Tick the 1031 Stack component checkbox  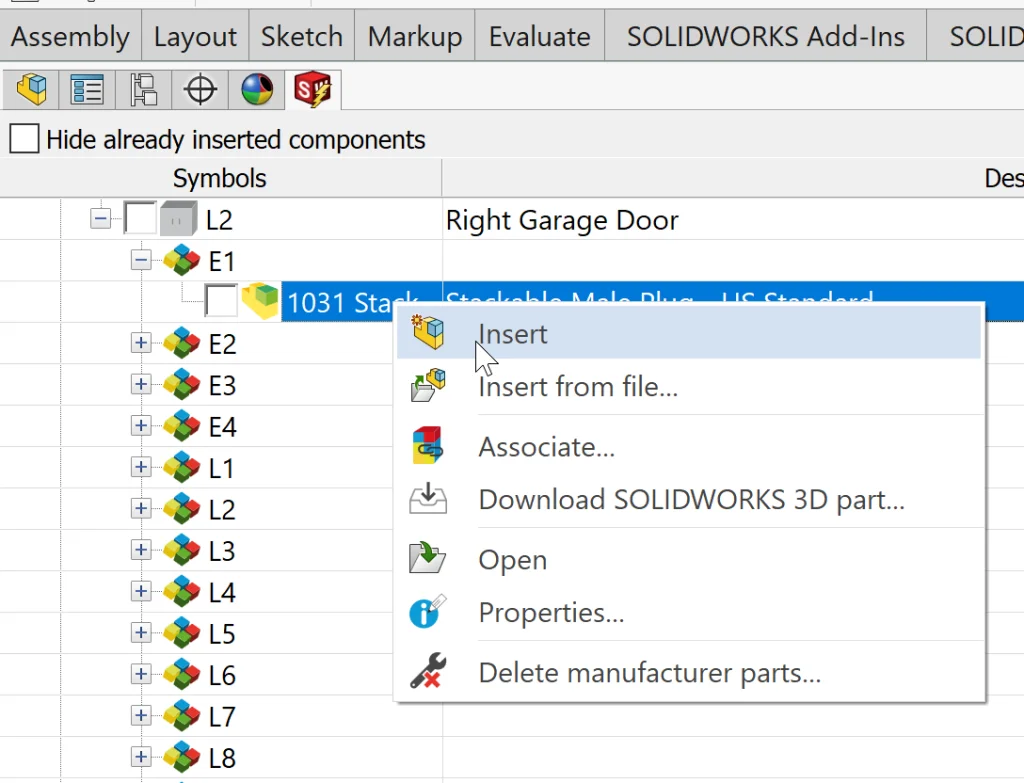point(220,300)
